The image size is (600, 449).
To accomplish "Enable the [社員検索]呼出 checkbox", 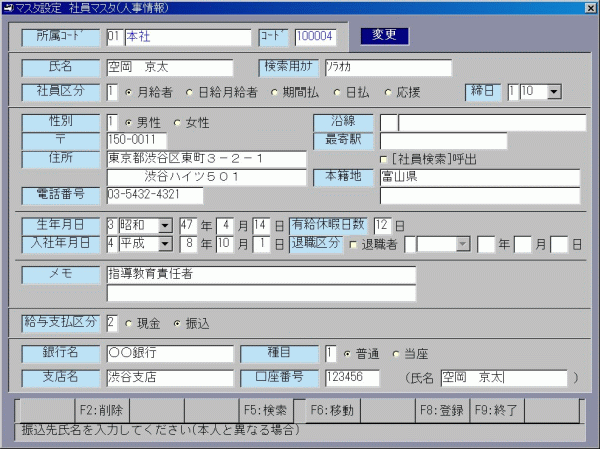I will pyautogui.click(x=384, y=158).
